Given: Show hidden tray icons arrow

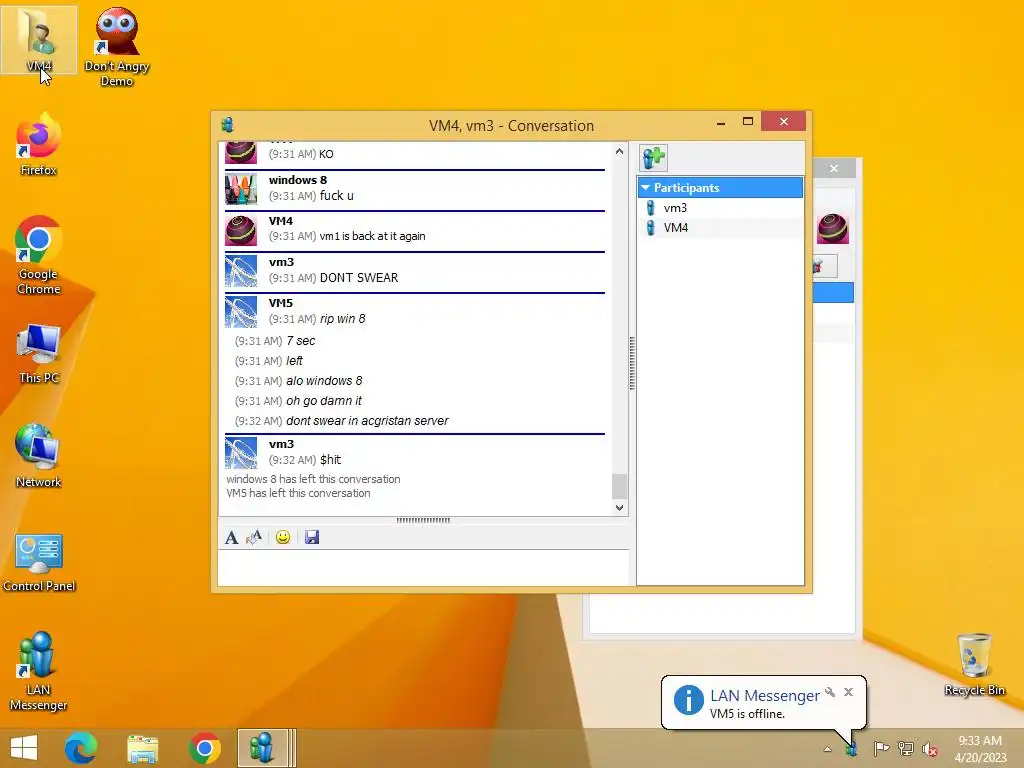Looking at the screenshot, I should pyautogui.click(x=827, y=749).
